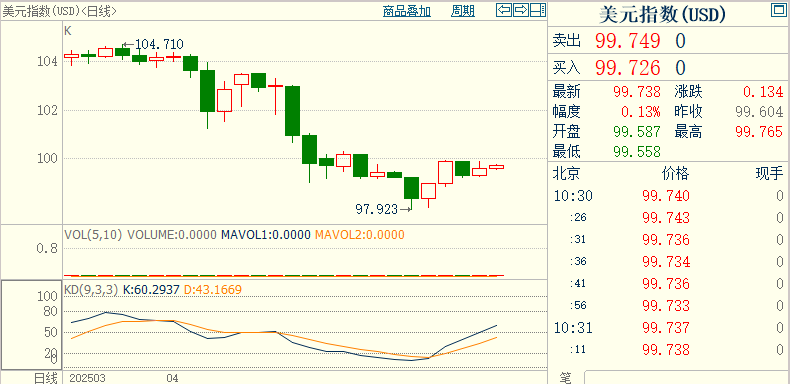This screenshot has height=384, width=790.
Task: Select the 10:30 tick row at 99.740
Action: [668, 196]
